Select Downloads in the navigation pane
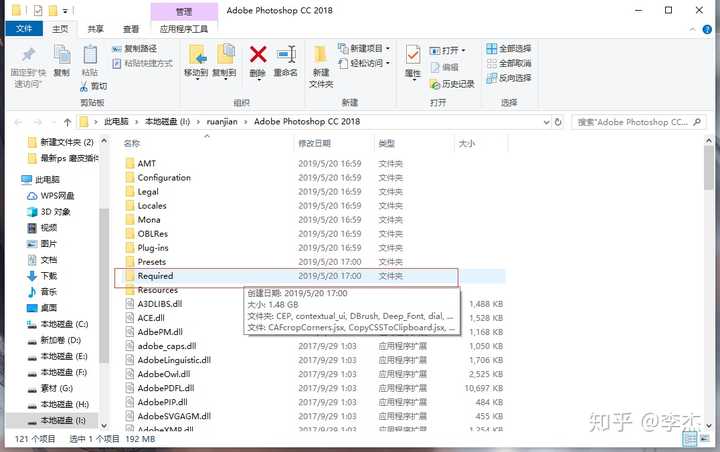Image resolution: width=720 pixels, height=452 pixels. pos(42,276)
